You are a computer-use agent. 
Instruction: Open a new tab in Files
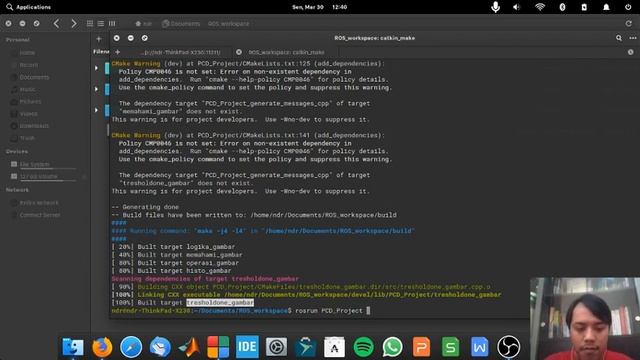coord(99,39)
